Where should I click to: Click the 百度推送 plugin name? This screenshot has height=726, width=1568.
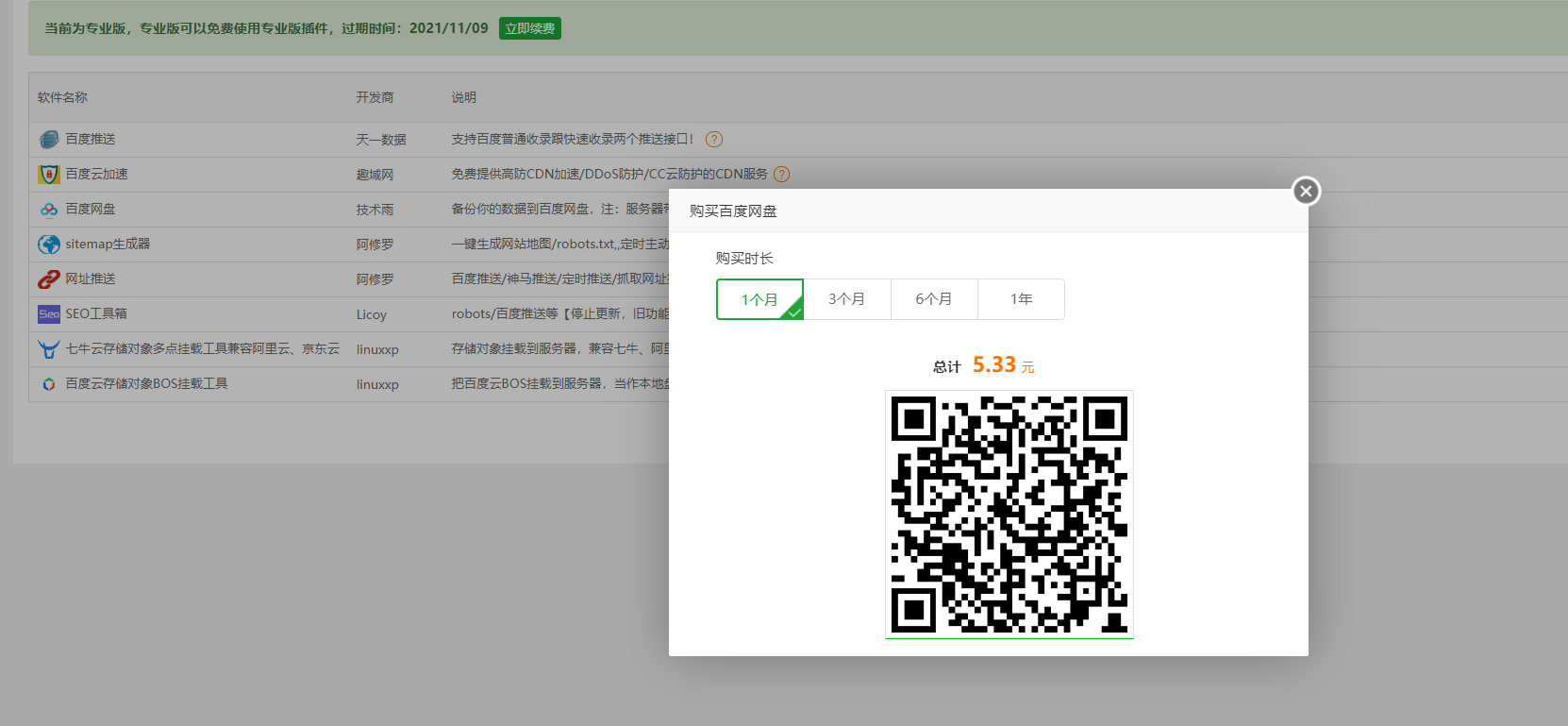point(91,139)
